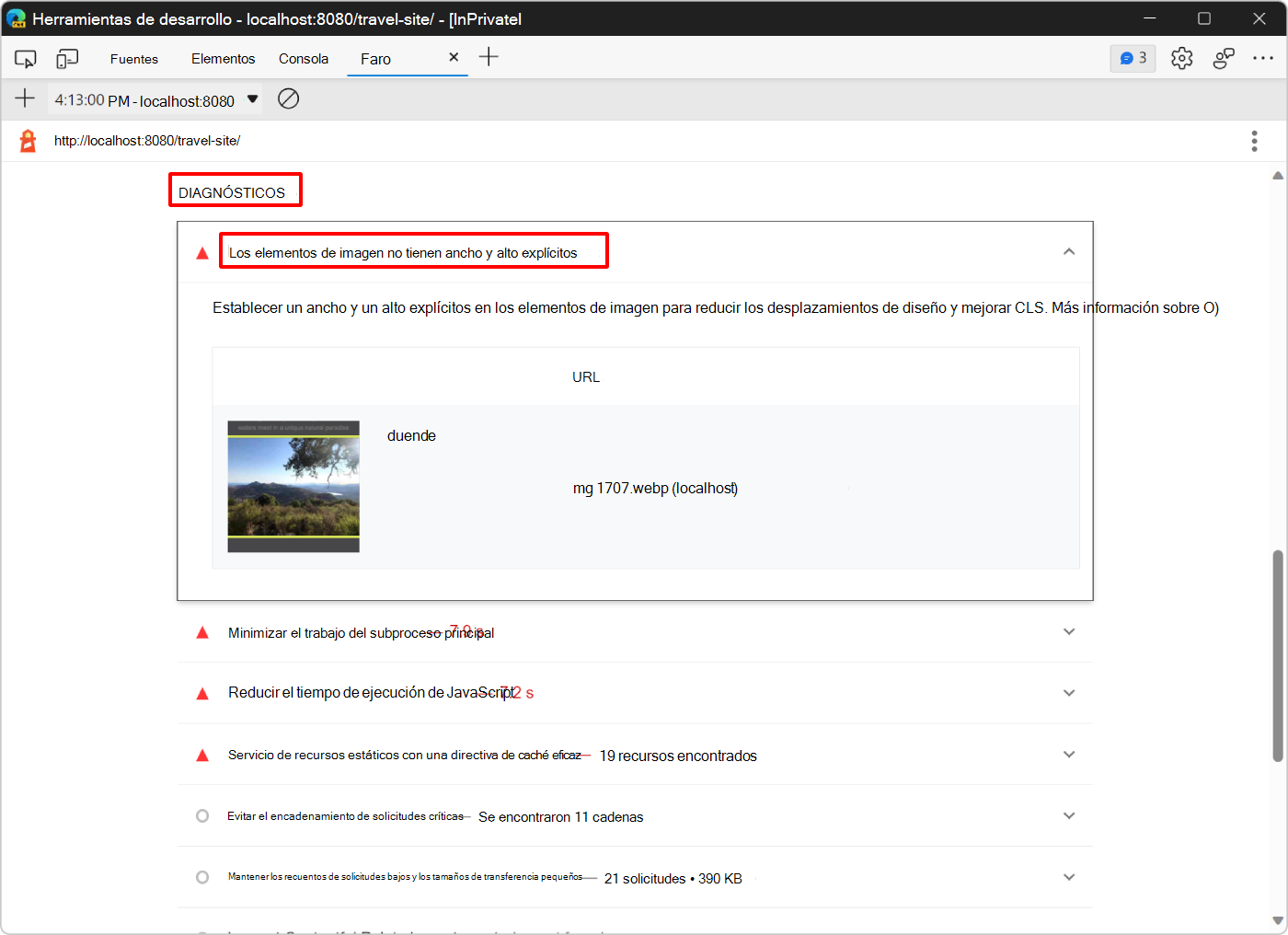Click the plus icon to add a new tab
This screenshot has height=935, width=1288.
pyautogui.click(x=489, y=57)
